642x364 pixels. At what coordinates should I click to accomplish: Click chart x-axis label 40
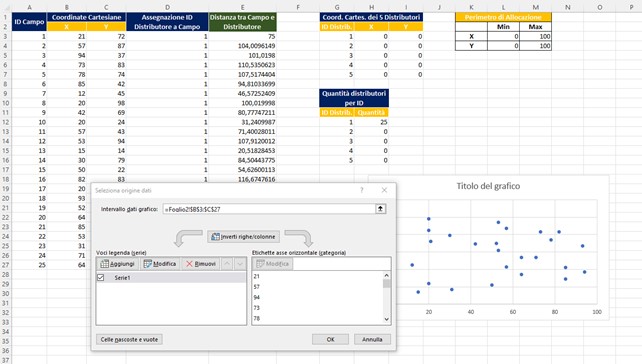pos(471,312)
